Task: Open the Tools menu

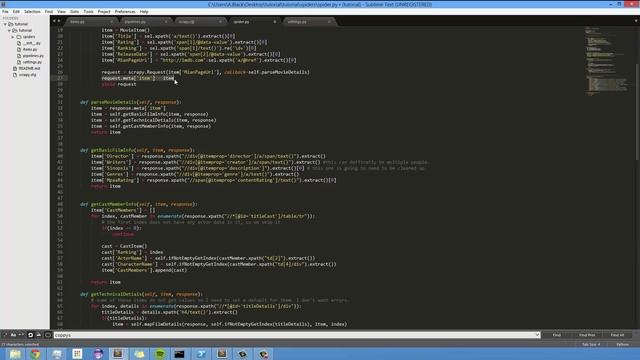Action: tap(88, 11)
